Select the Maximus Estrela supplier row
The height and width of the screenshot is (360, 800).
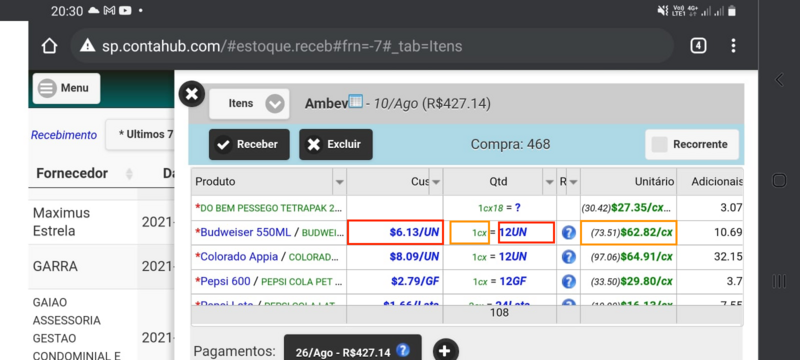click(x=101, y=222)
